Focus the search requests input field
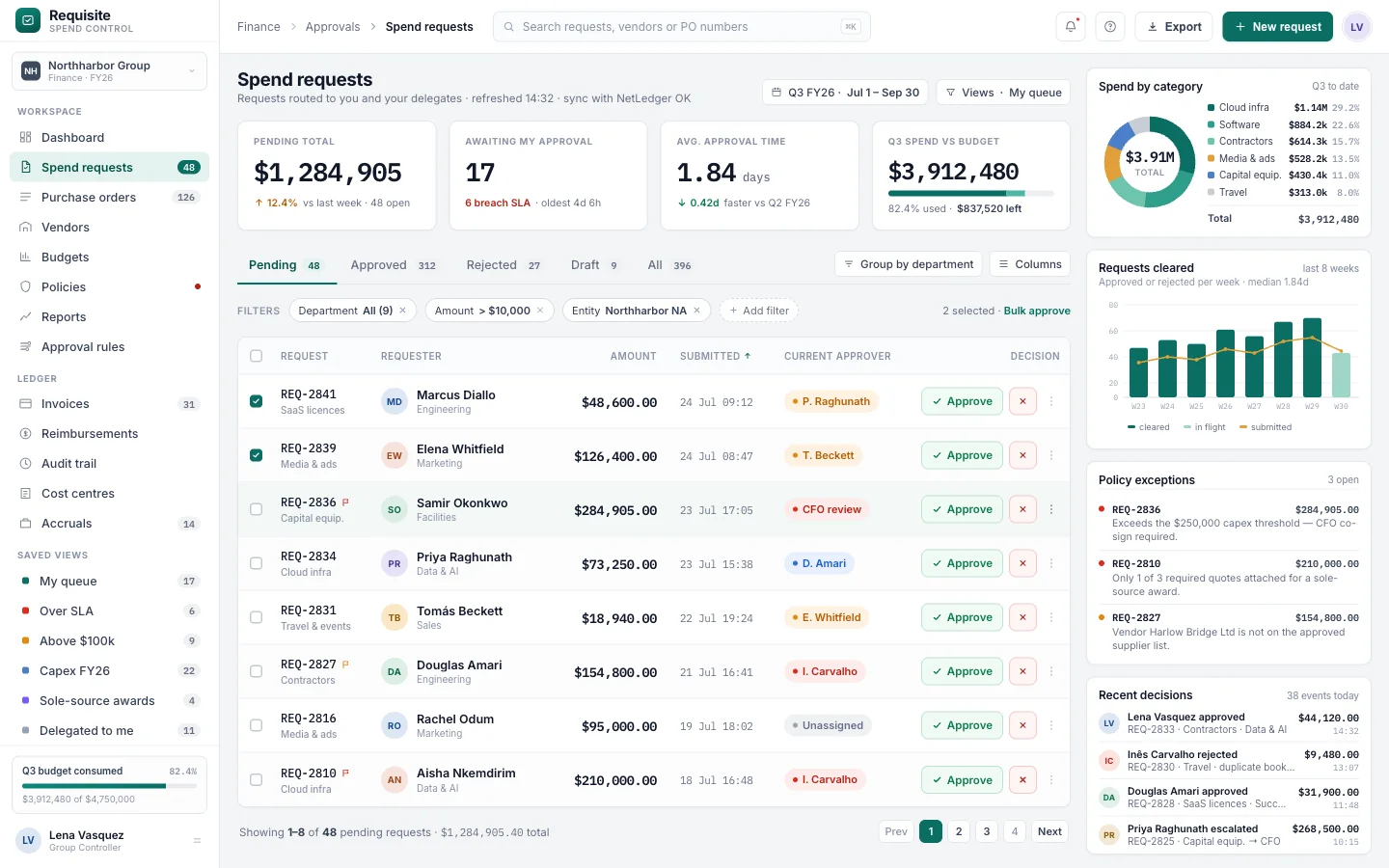The image size is (1389, 868). [681, 27]
